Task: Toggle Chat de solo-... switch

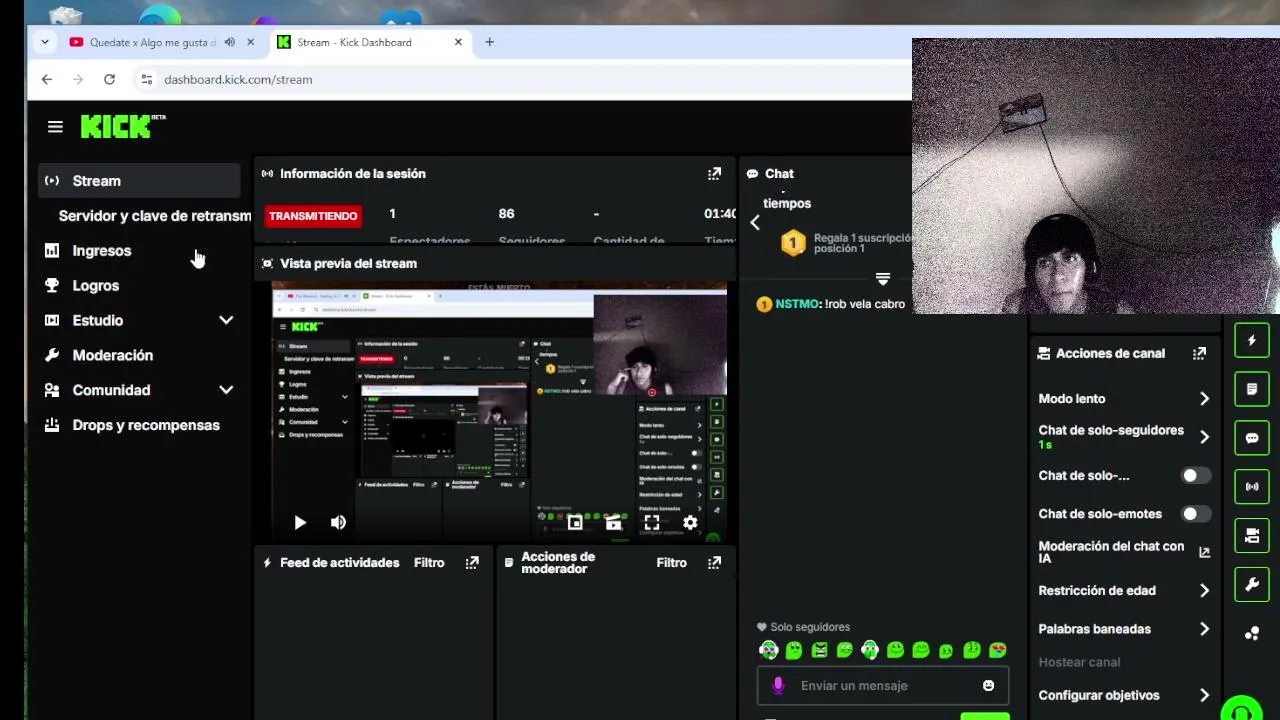Action: click(1196, 476)
